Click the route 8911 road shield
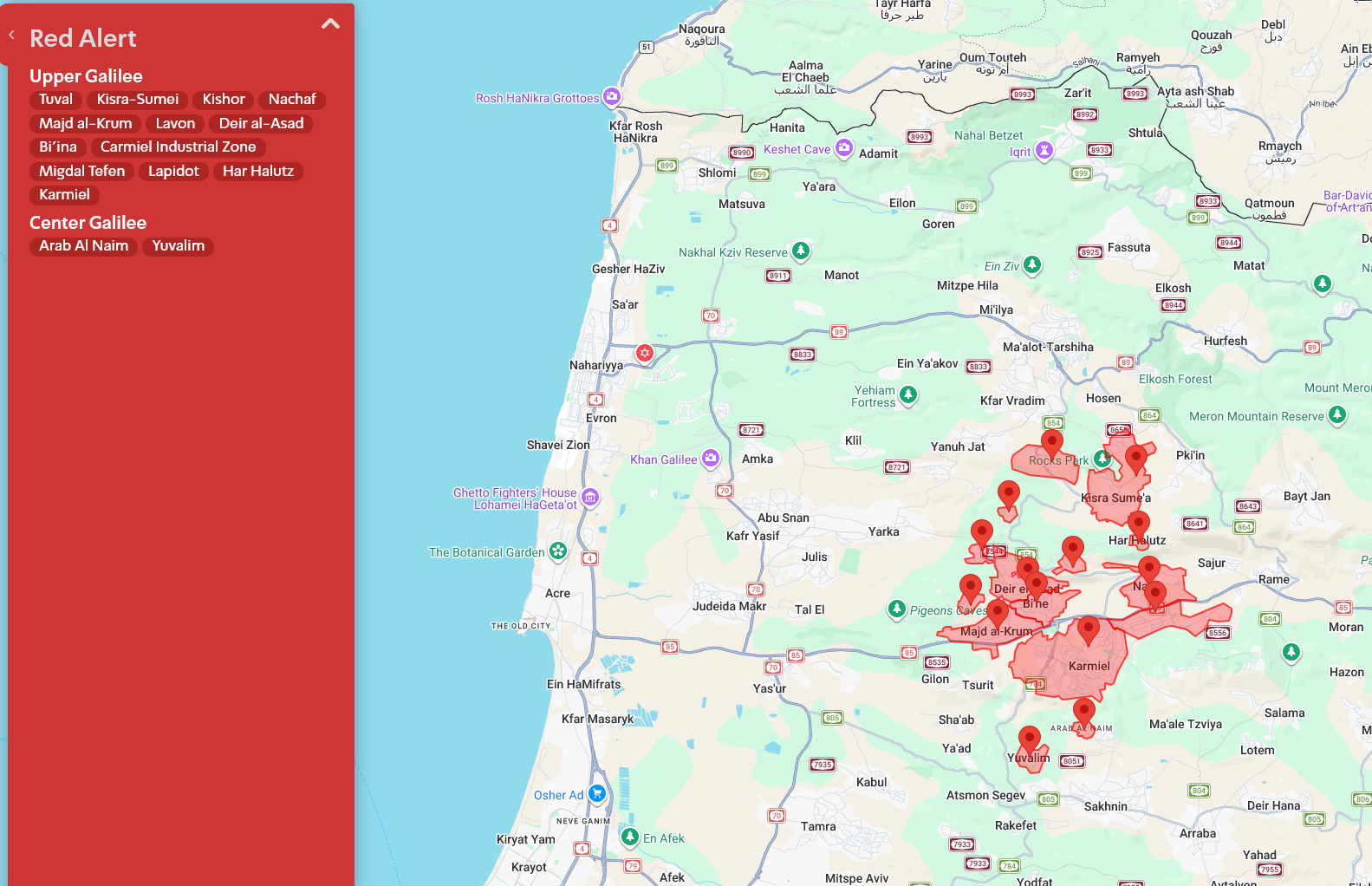This screenshot has width=1372, height=886. point(778,277)
